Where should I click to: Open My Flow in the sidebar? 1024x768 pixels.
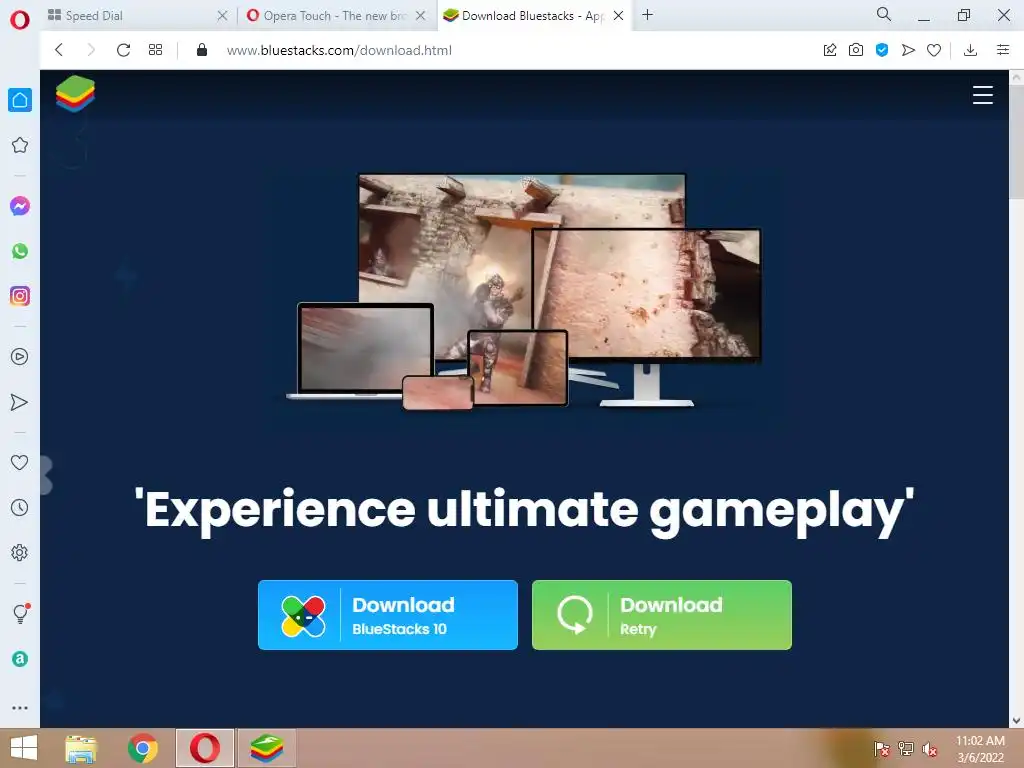pyautogui.click(x=20, y=402)
